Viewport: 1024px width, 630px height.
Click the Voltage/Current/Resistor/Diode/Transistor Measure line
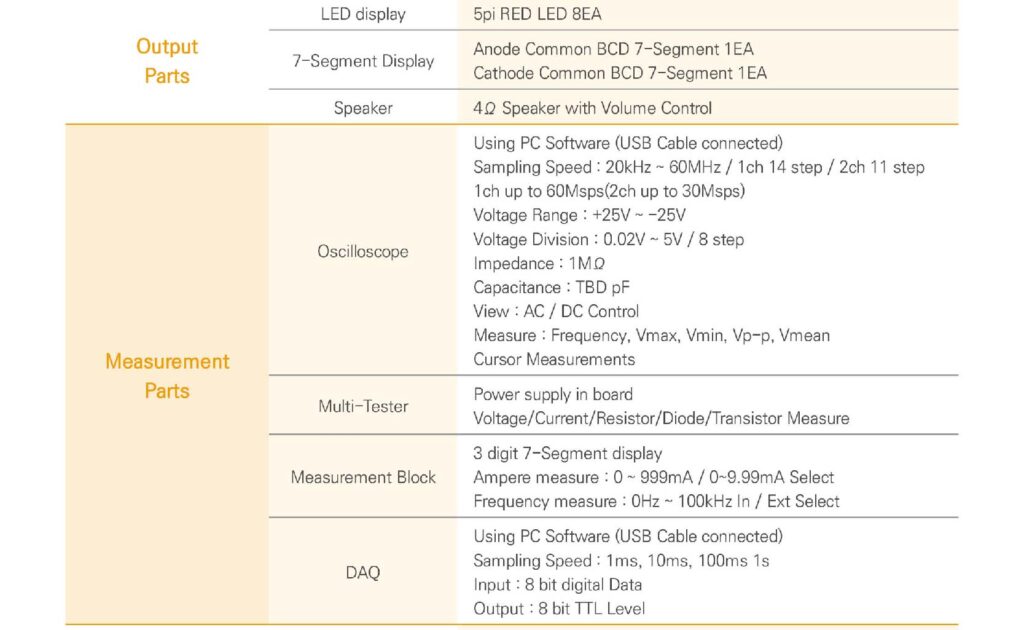[661, 418]
